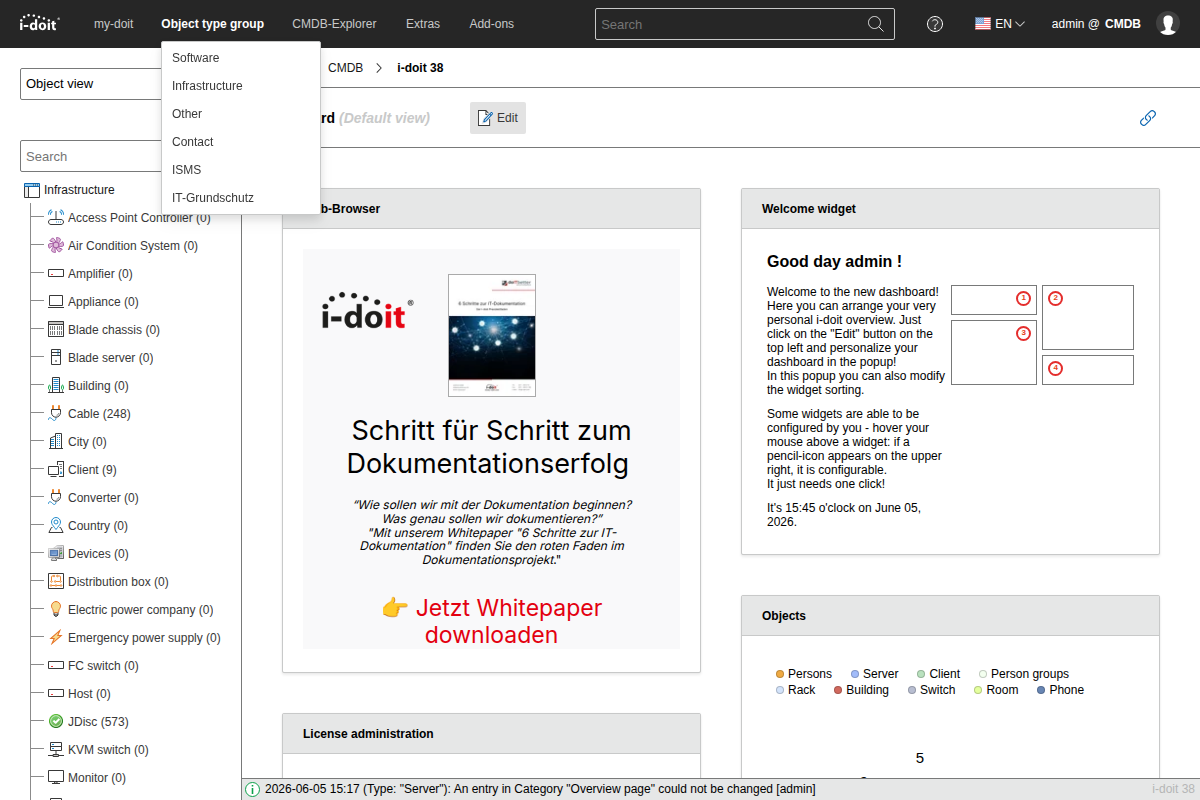Click the Host (0) tree entry
This screenshot has height=800, width=1200.
(x=89, y=694)
